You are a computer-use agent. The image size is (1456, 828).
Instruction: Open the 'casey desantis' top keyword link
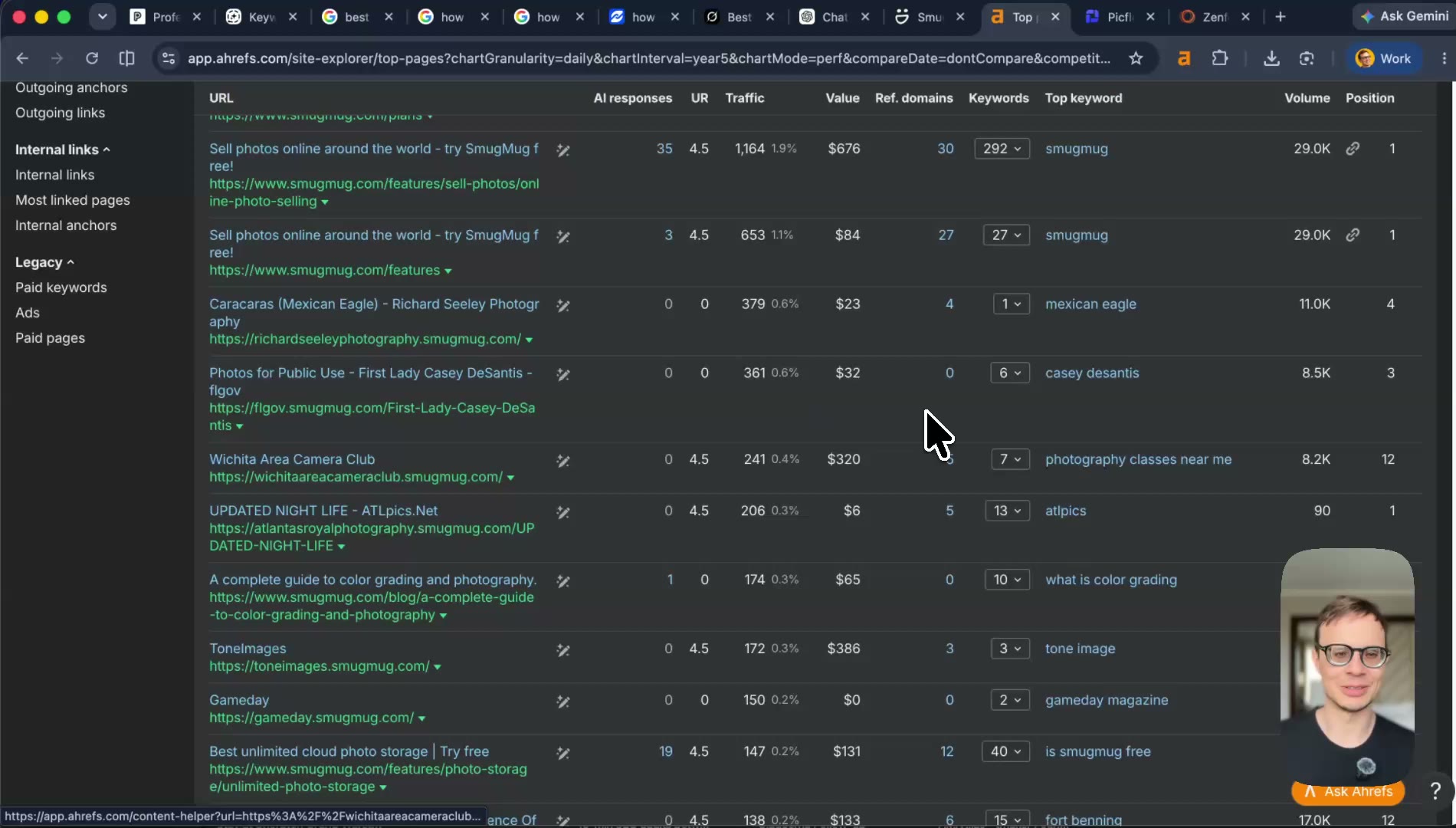[x=1092, y=373]
